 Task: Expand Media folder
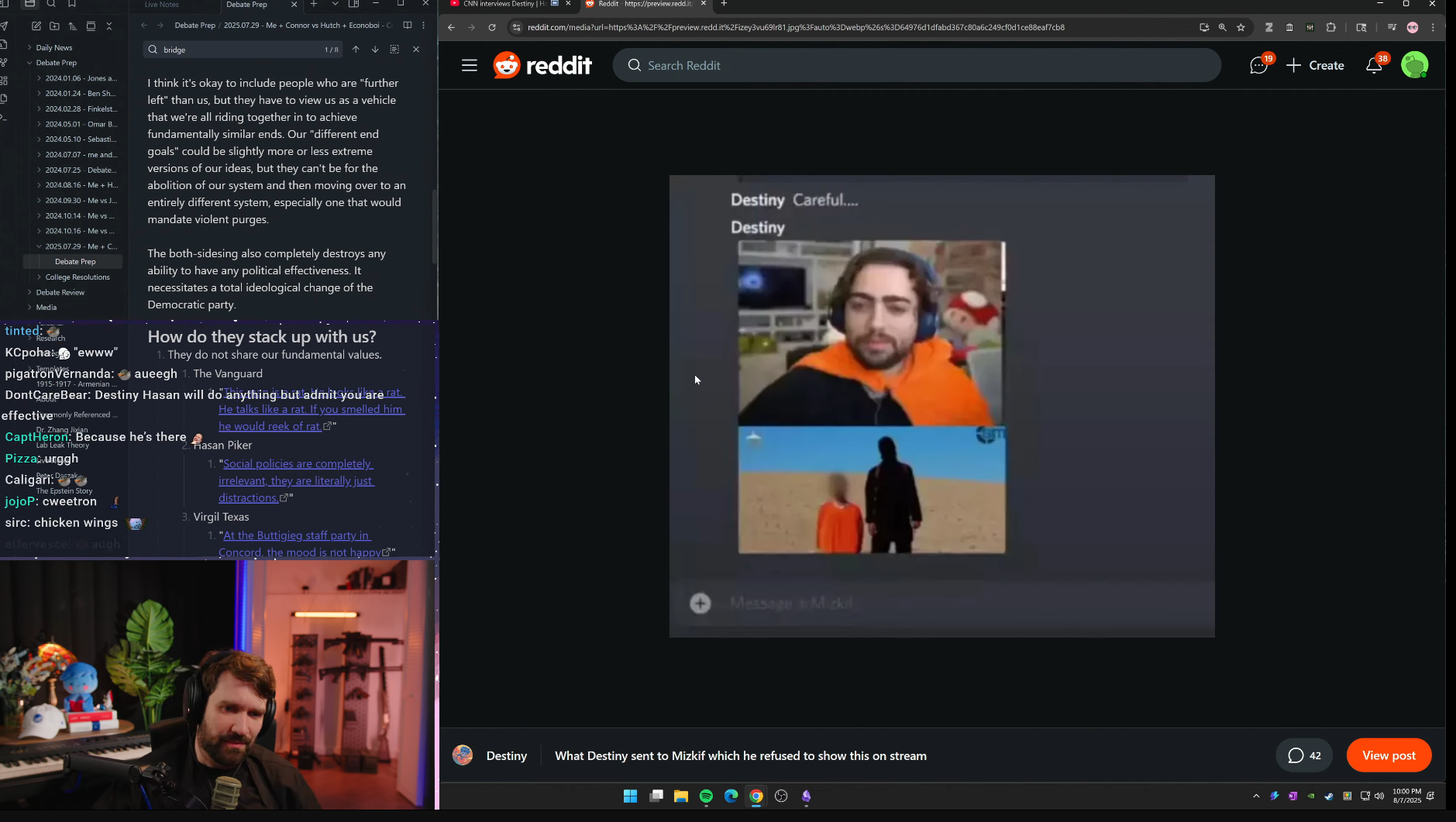tap(46, 307)
